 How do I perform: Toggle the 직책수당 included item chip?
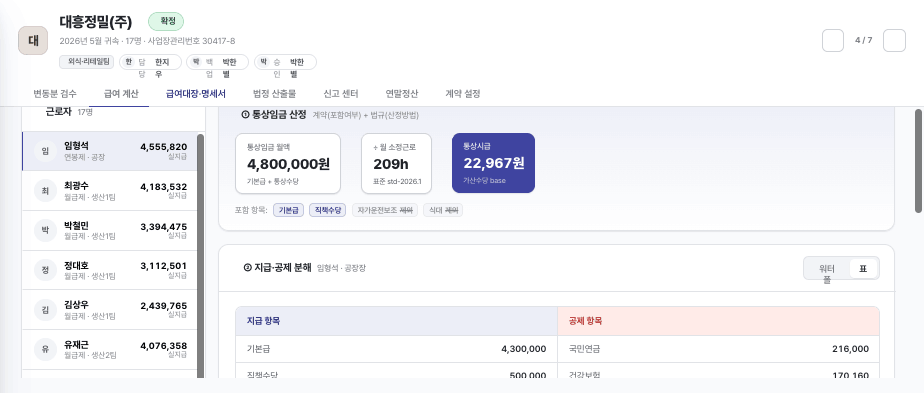[328, 210]
